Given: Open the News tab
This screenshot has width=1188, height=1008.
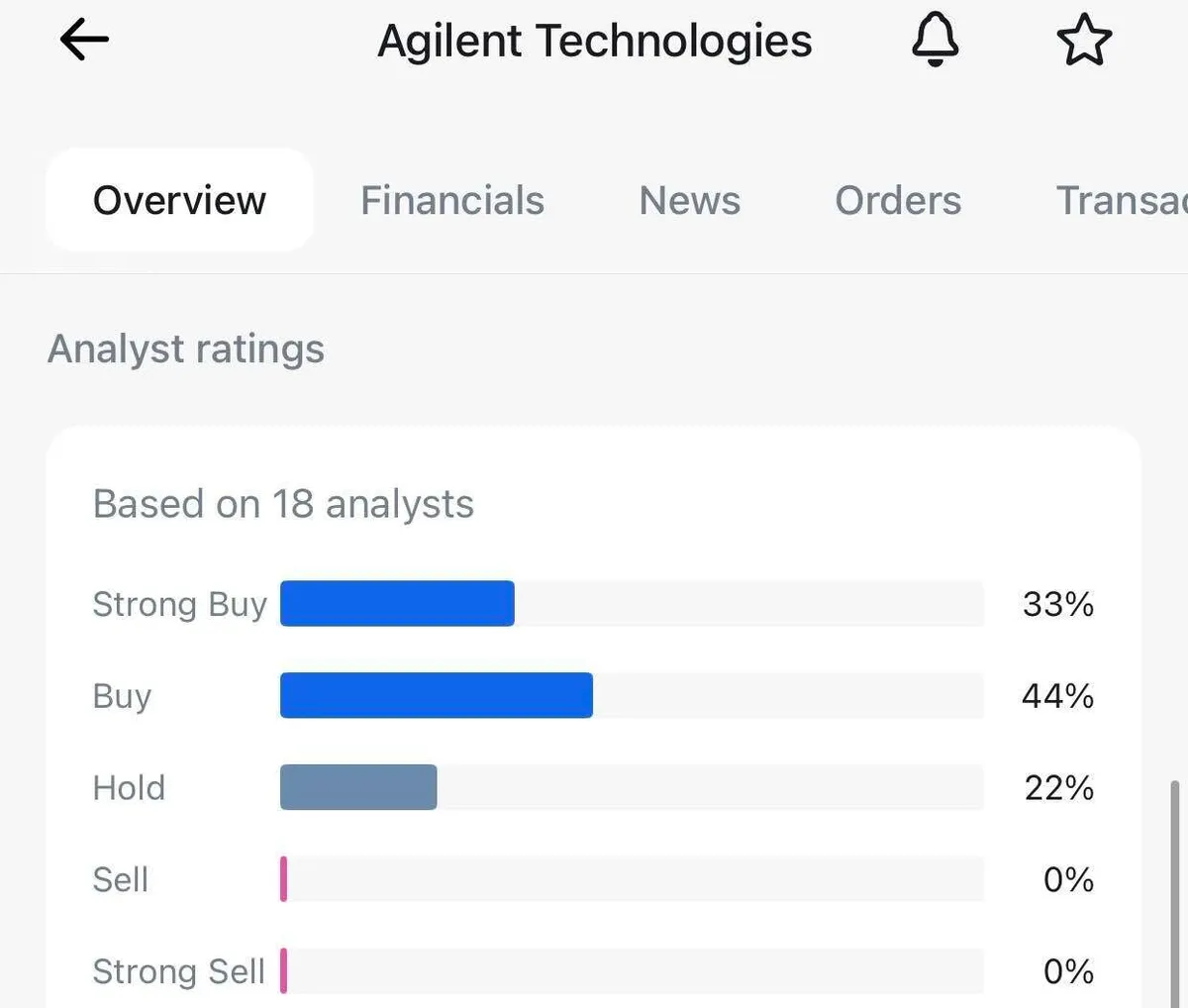Looking at the screenshot, I should [x=689, y=200].
